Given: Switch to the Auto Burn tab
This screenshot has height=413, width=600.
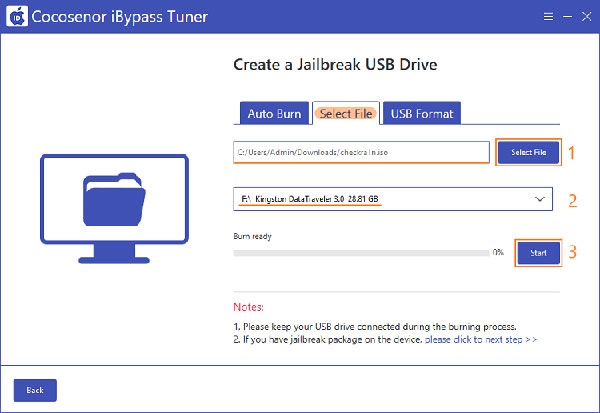Looking at the screenshot, I should [x=274, y=113].
